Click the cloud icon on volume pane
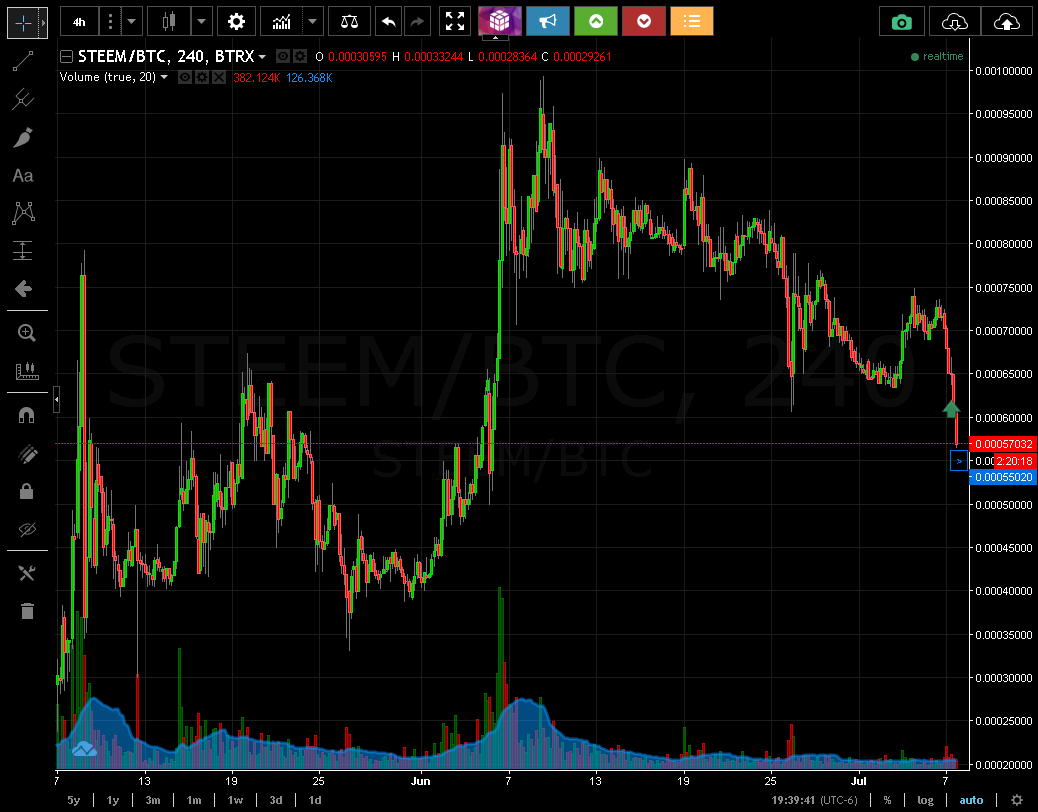Screen dimensions: 1038x812 (x=84, y=749)
